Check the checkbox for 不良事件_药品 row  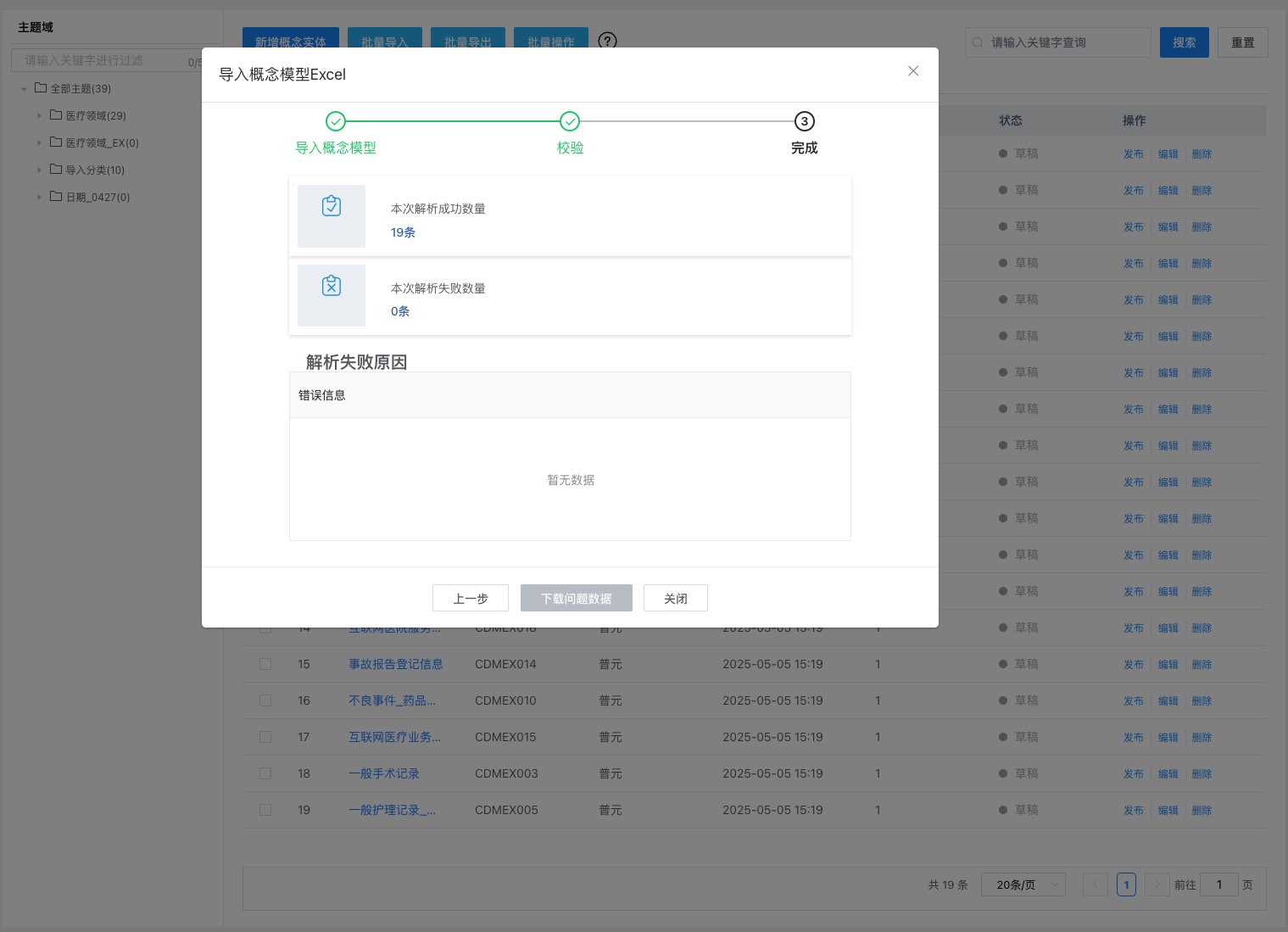[265, 700]
